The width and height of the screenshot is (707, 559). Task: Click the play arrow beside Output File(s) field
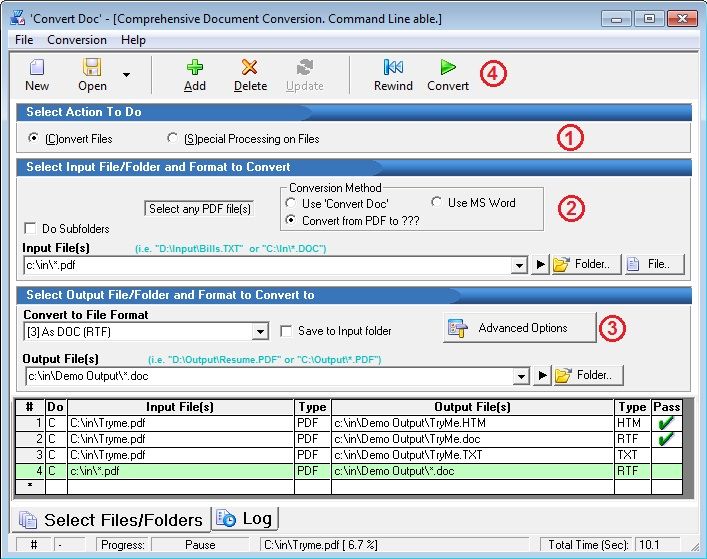542,375
